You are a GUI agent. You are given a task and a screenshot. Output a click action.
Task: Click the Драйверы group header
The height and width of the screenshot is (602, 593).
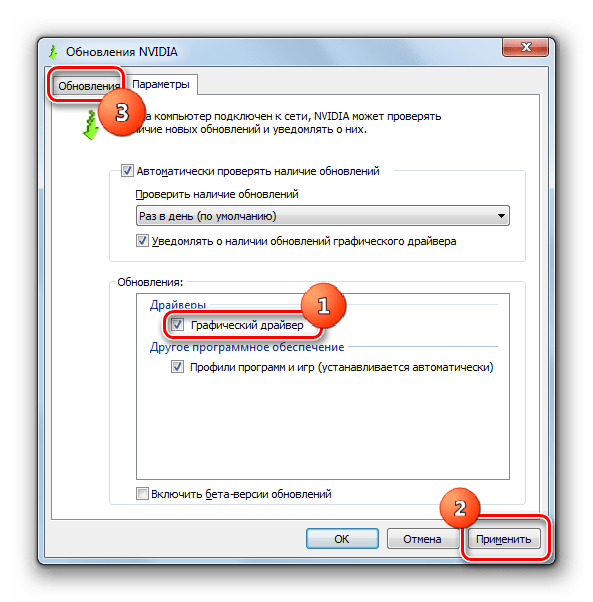pos(178,305)
